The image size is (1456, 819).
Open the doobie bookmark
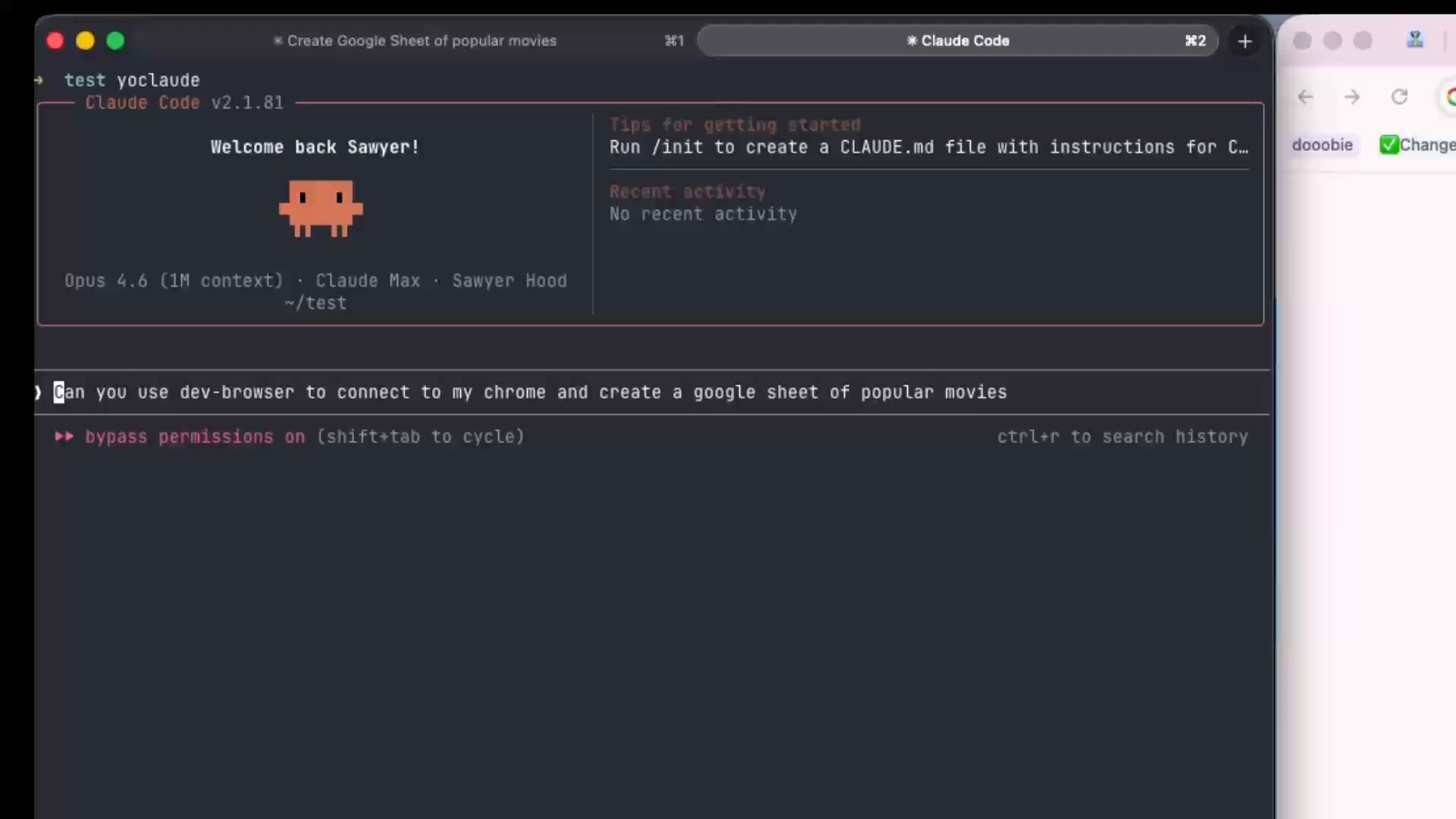click(x=1322, y=145)
